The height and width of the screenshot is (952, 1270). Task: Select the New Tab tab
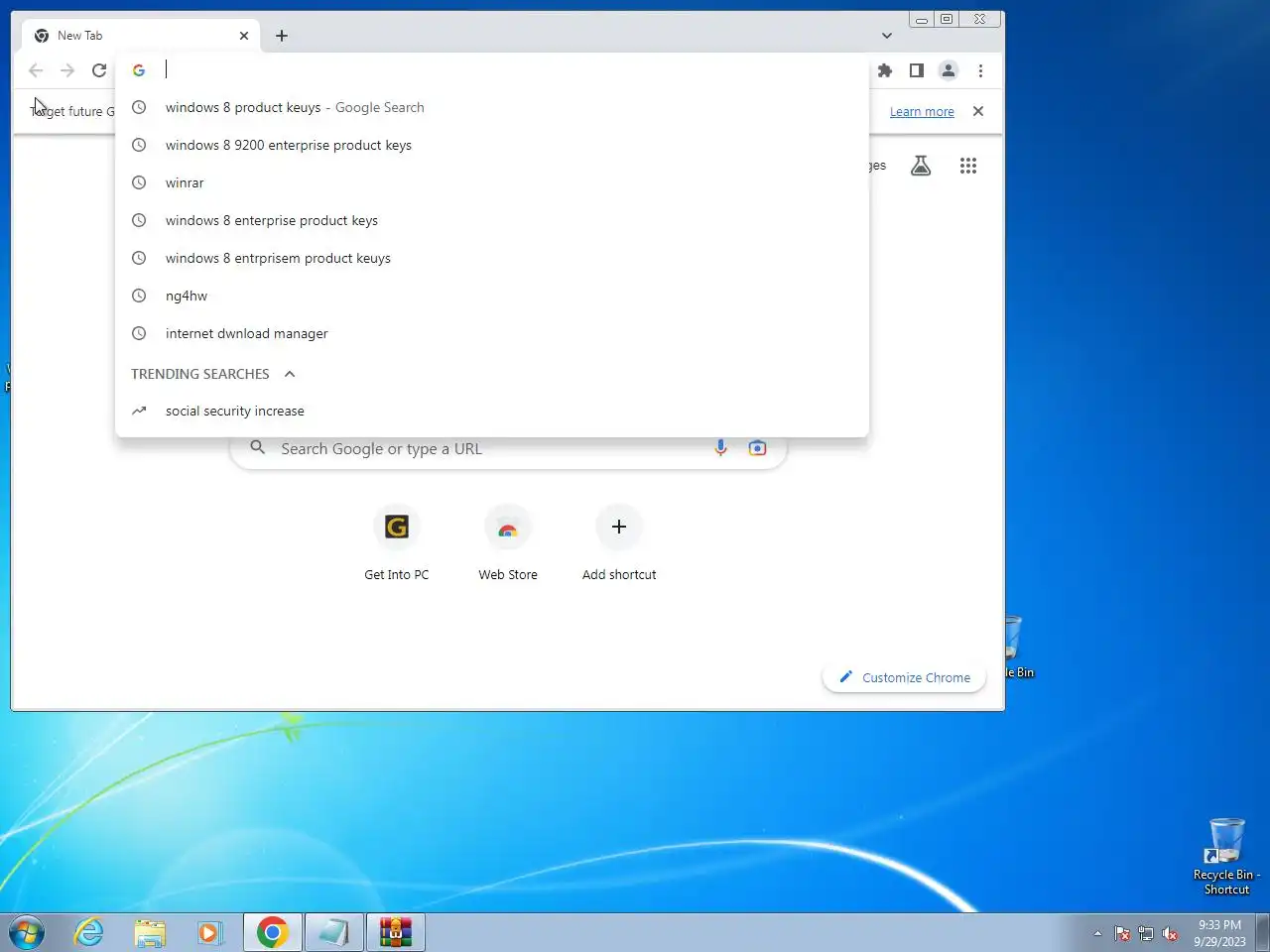139,36
